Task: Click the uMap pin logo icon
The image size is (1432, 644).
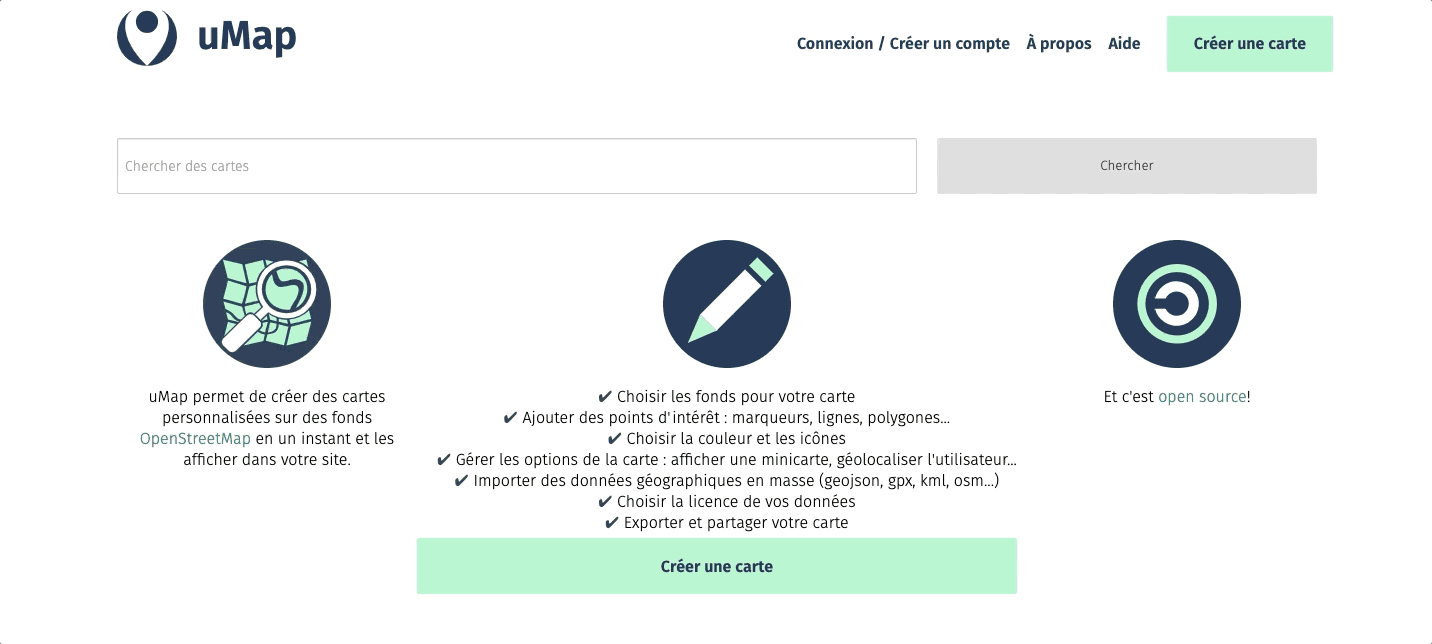Action: [x=147, y=37]
